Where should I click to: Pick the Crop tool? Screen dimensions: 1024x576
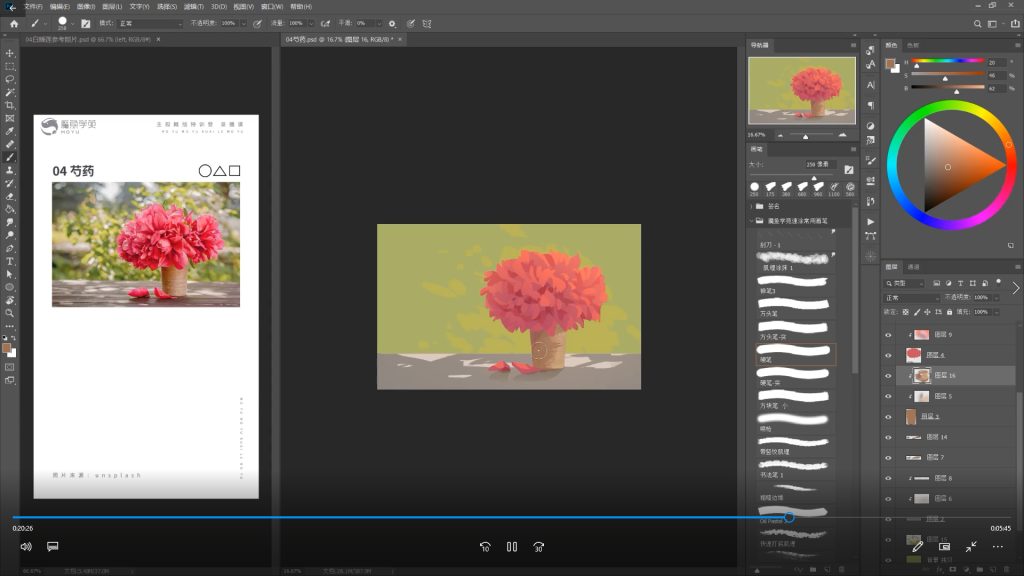[x=10, y=105]
